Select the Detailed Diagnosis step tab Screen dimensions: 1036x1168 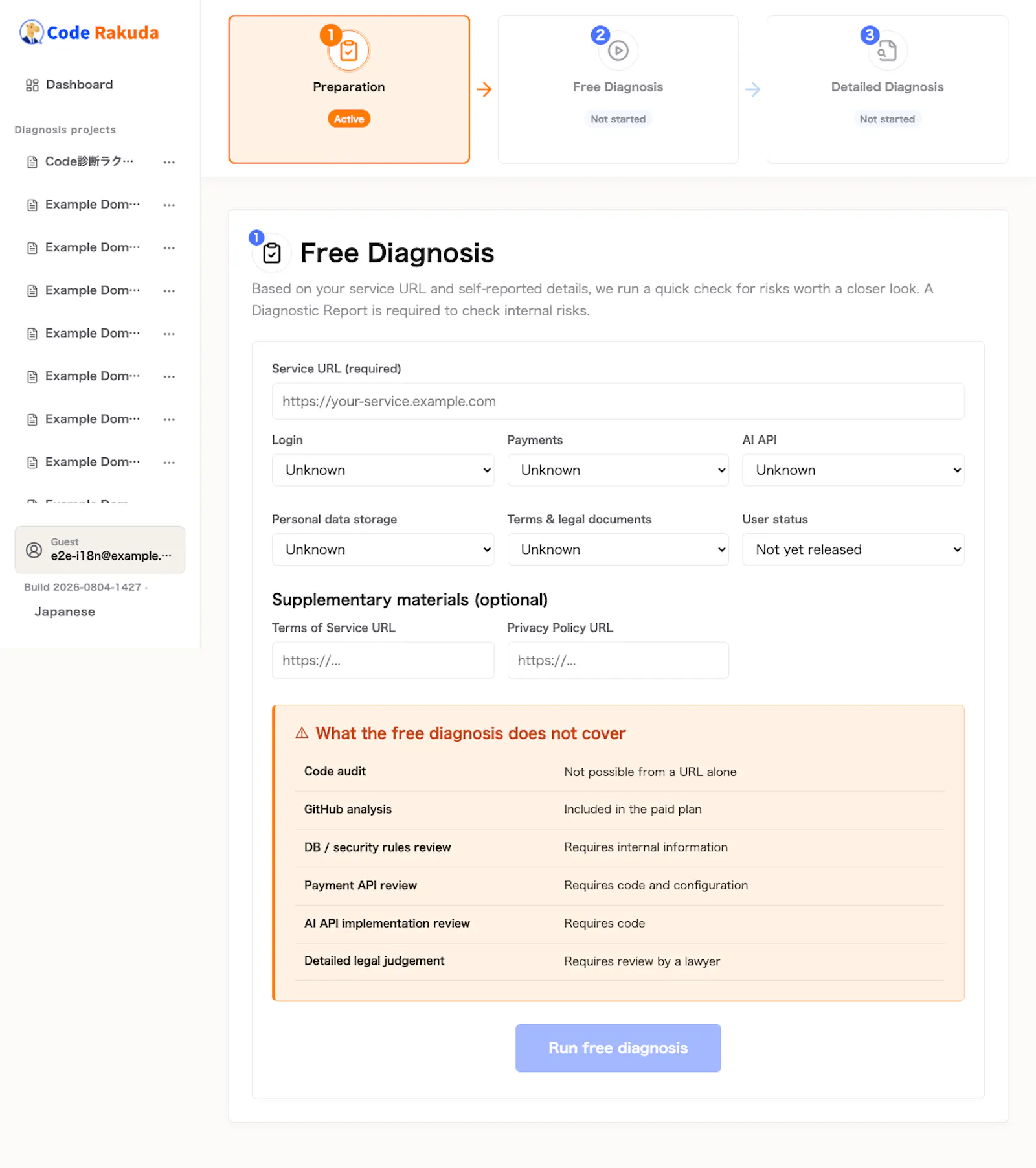click(887, 89)
